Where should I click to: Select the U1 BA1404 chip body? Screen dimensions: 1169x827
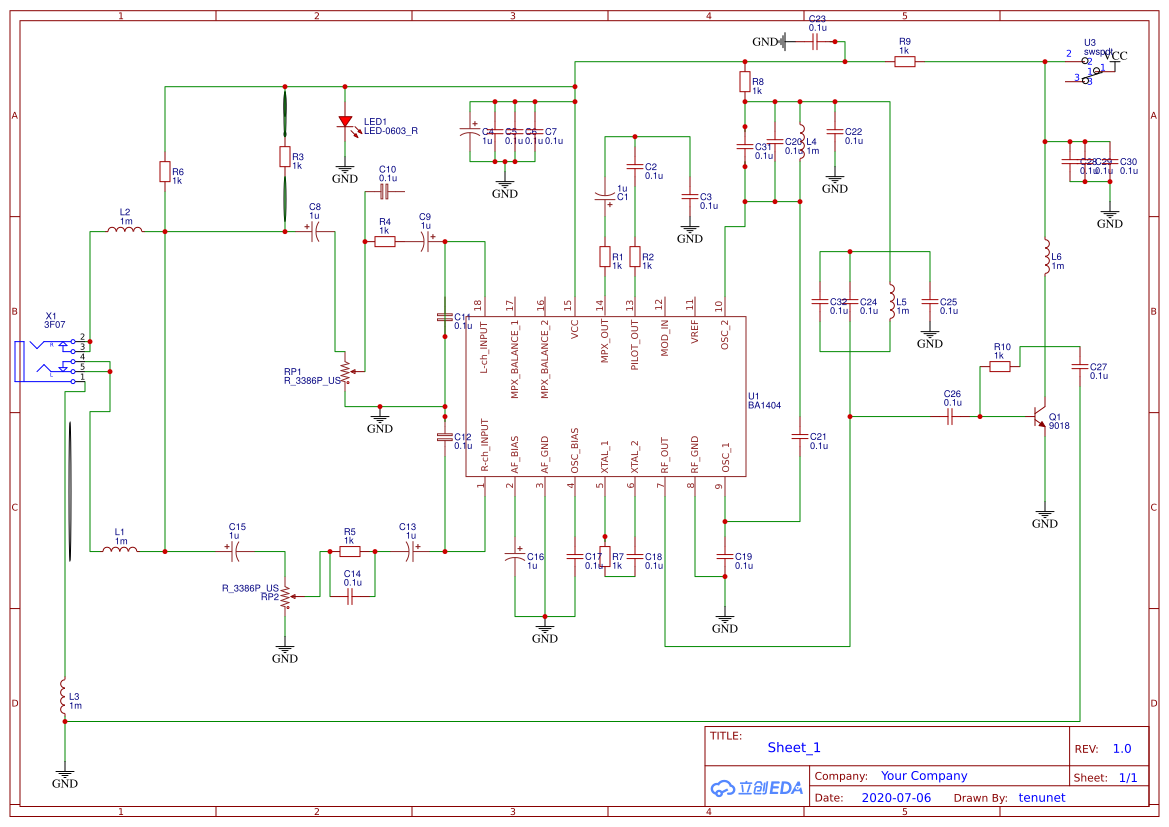pos(605,396)
